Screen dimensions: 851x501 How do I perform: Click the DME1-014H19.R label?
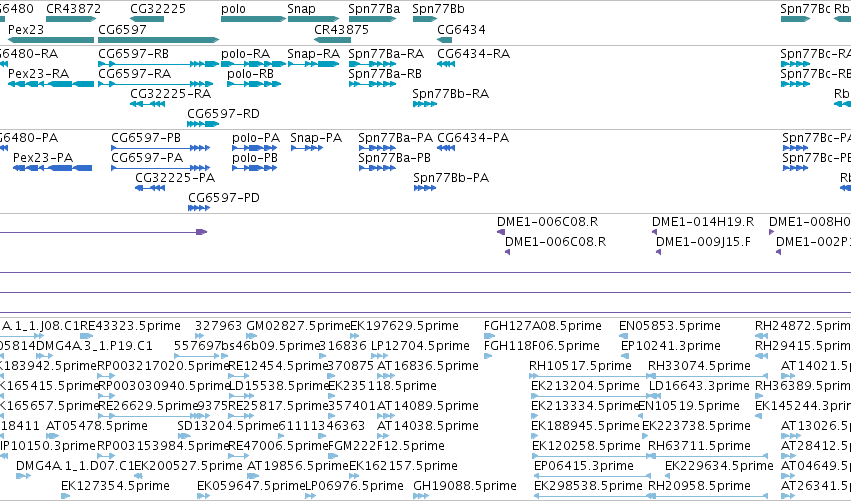point(703,222)
